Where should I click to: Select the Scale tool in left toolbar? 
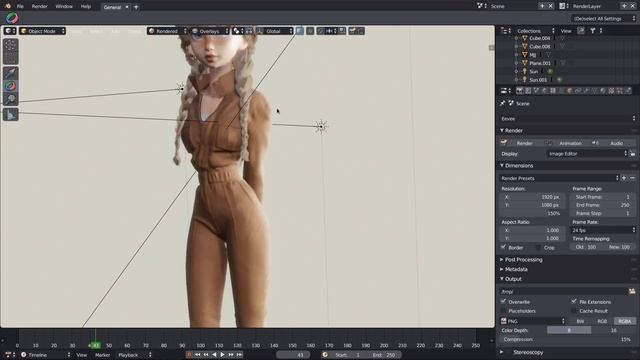(x=11, y=99)
